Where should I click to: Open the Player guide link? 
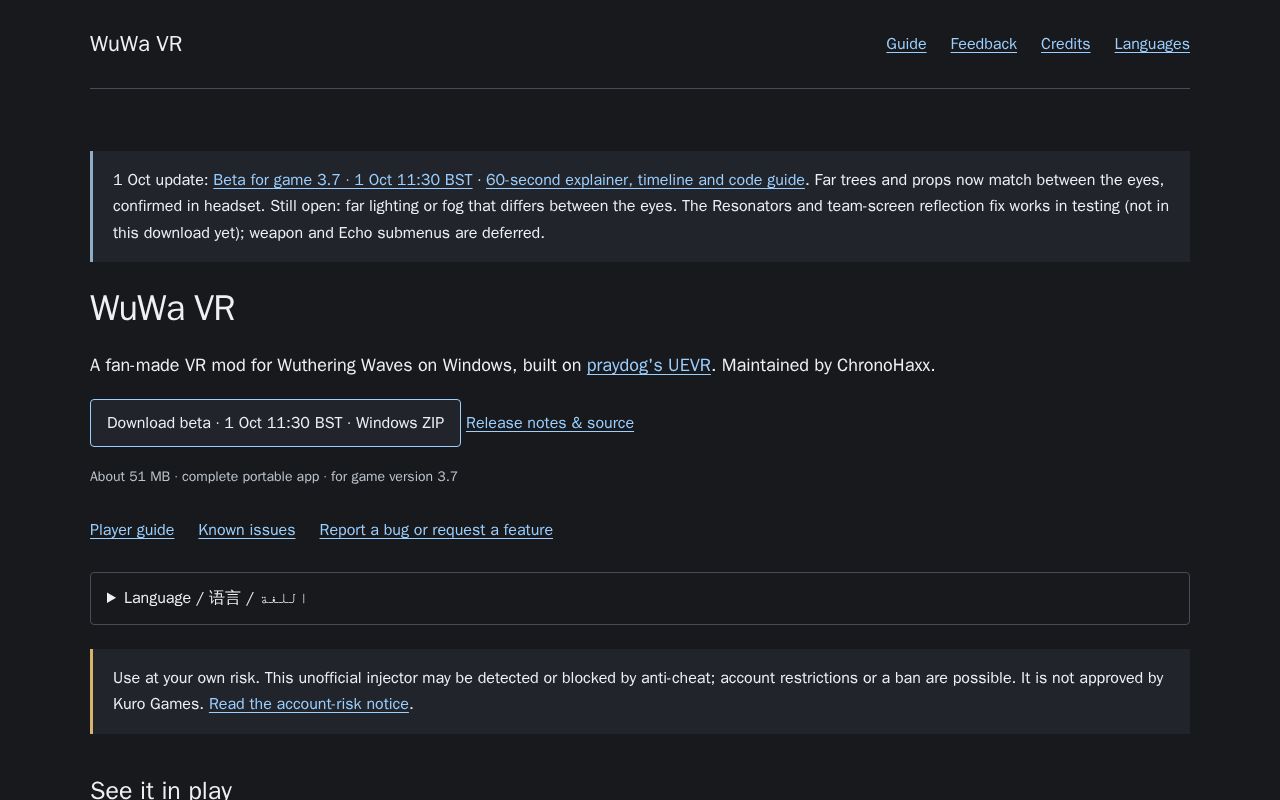(132, 530)
